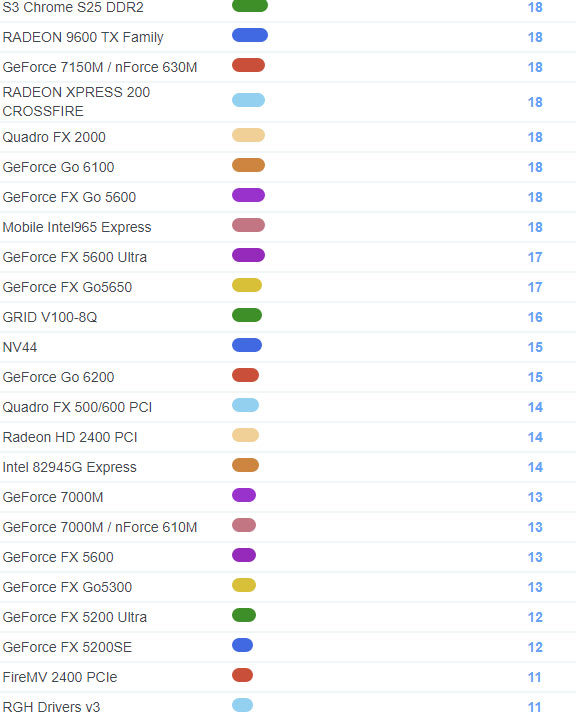Click score 17 for GeForce FX Go5650
Viewport: 576px width, 713px height.
535,287
